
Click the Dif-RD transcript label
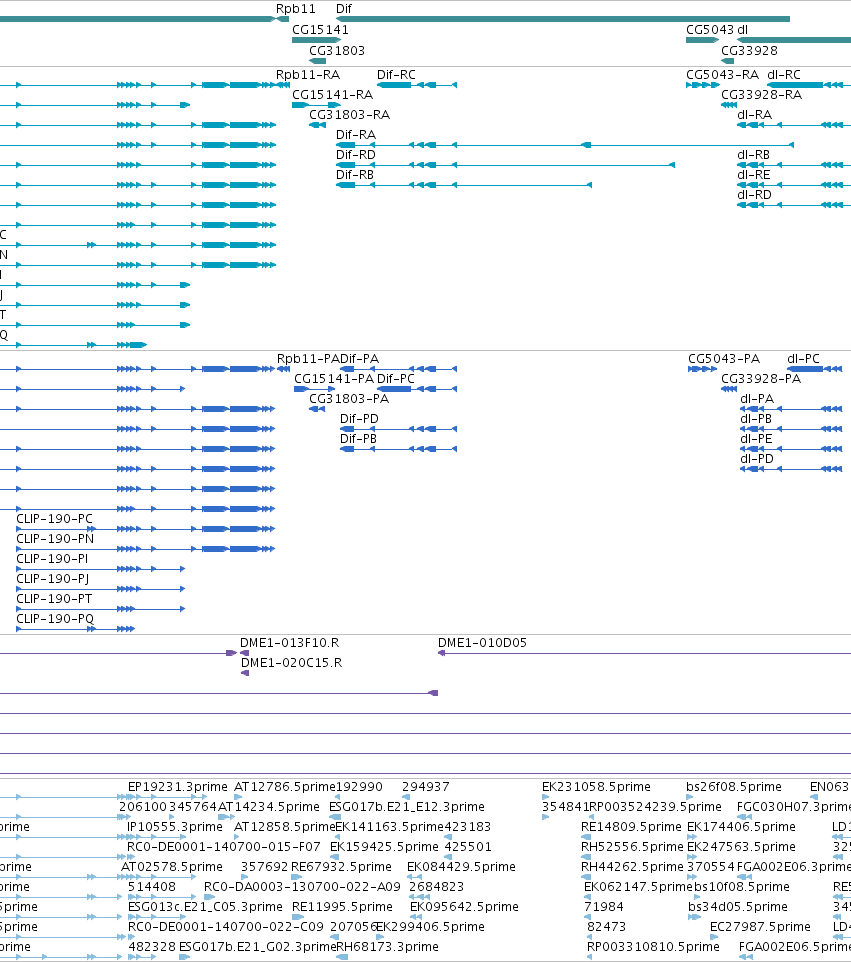pyautogui.click(x=356, y=155)
